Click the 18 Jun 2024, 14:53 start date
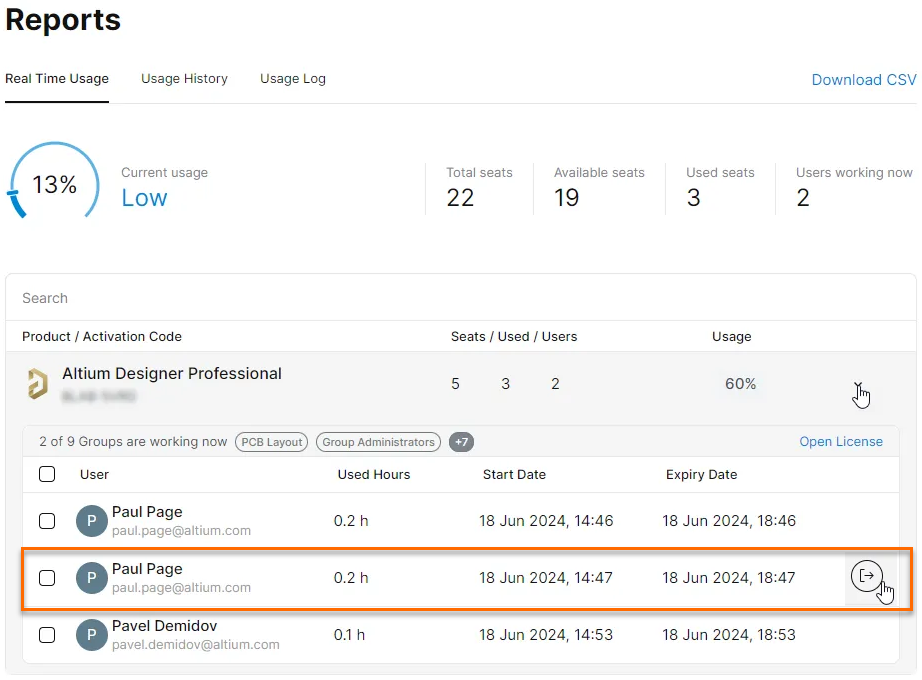This screenshot has height=680, width=922. tap(546, 635)
